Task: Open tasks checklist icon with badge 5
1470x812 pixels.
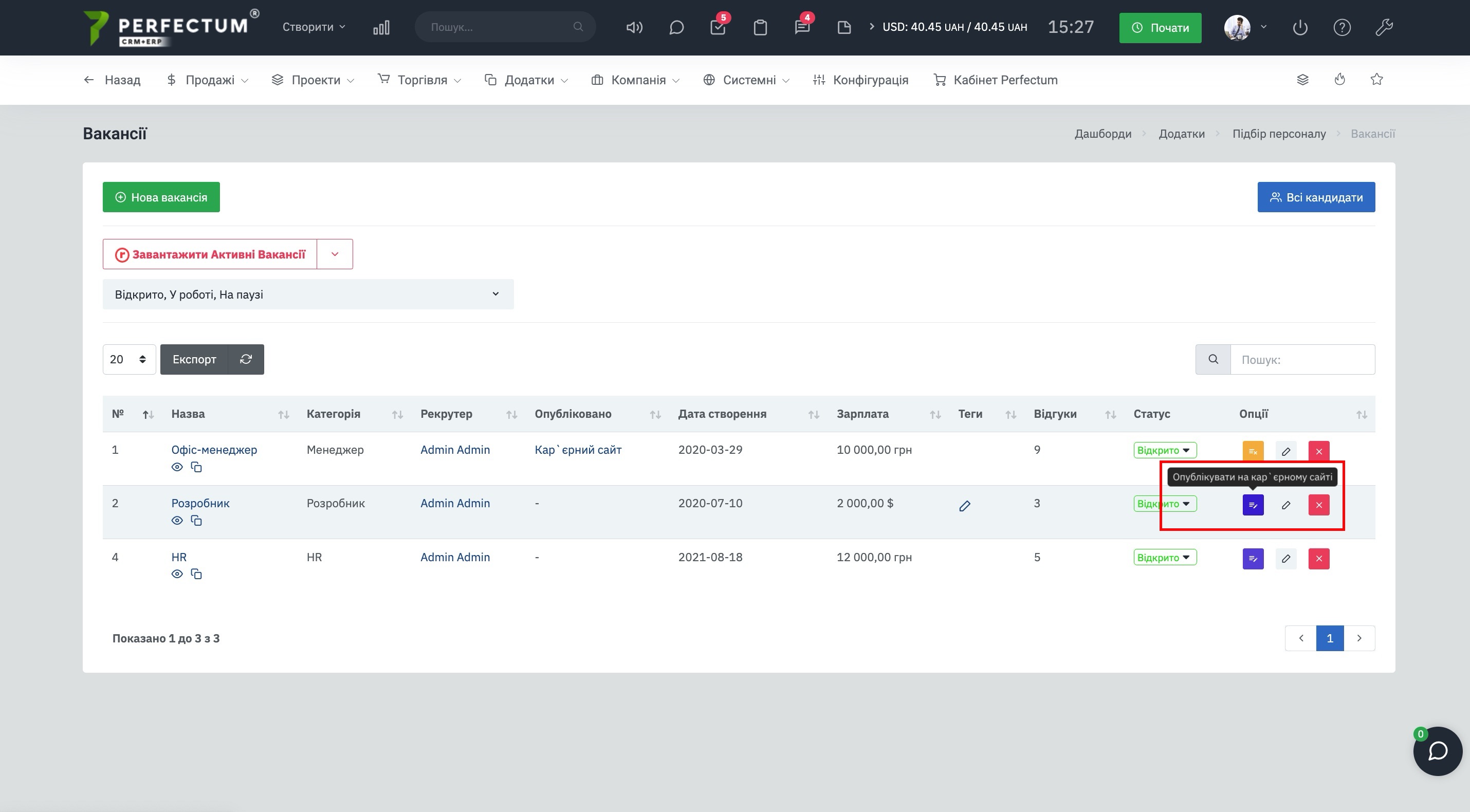Action: click(x=718, y=27)
